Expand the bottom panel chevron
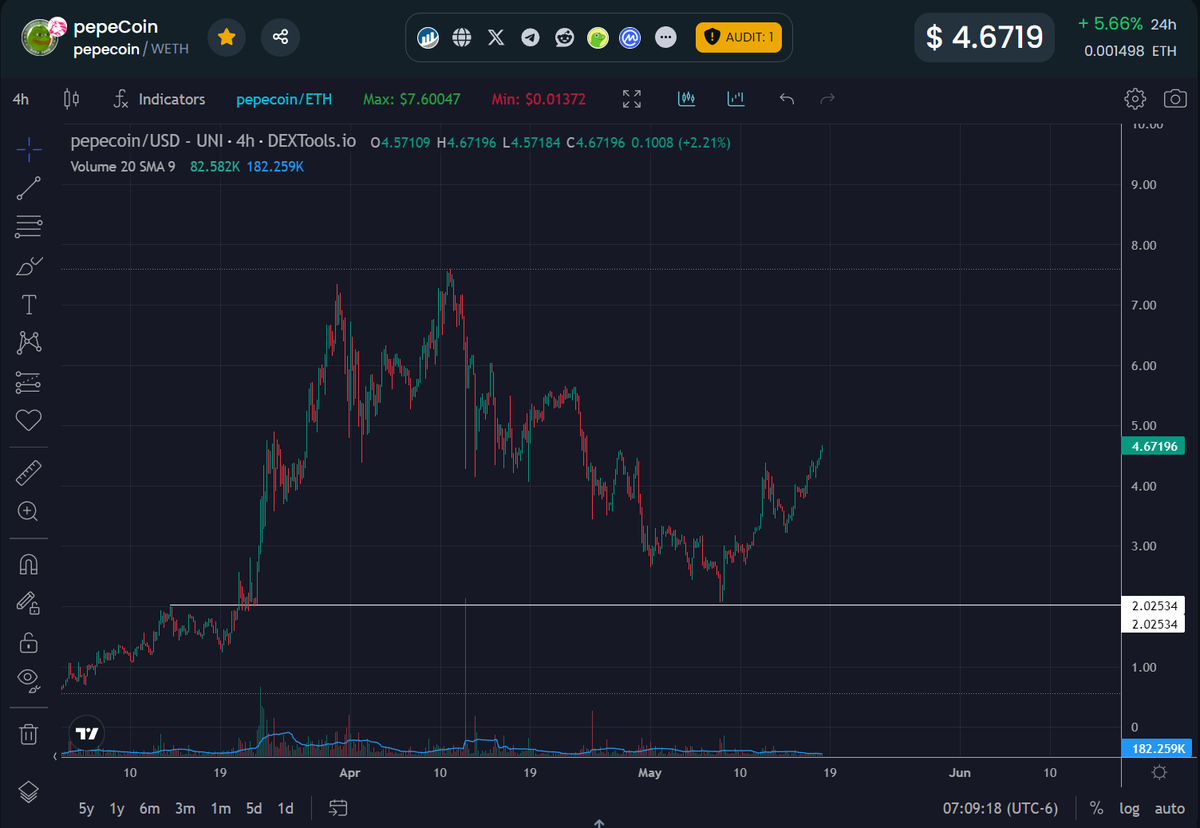 point(599,822)
